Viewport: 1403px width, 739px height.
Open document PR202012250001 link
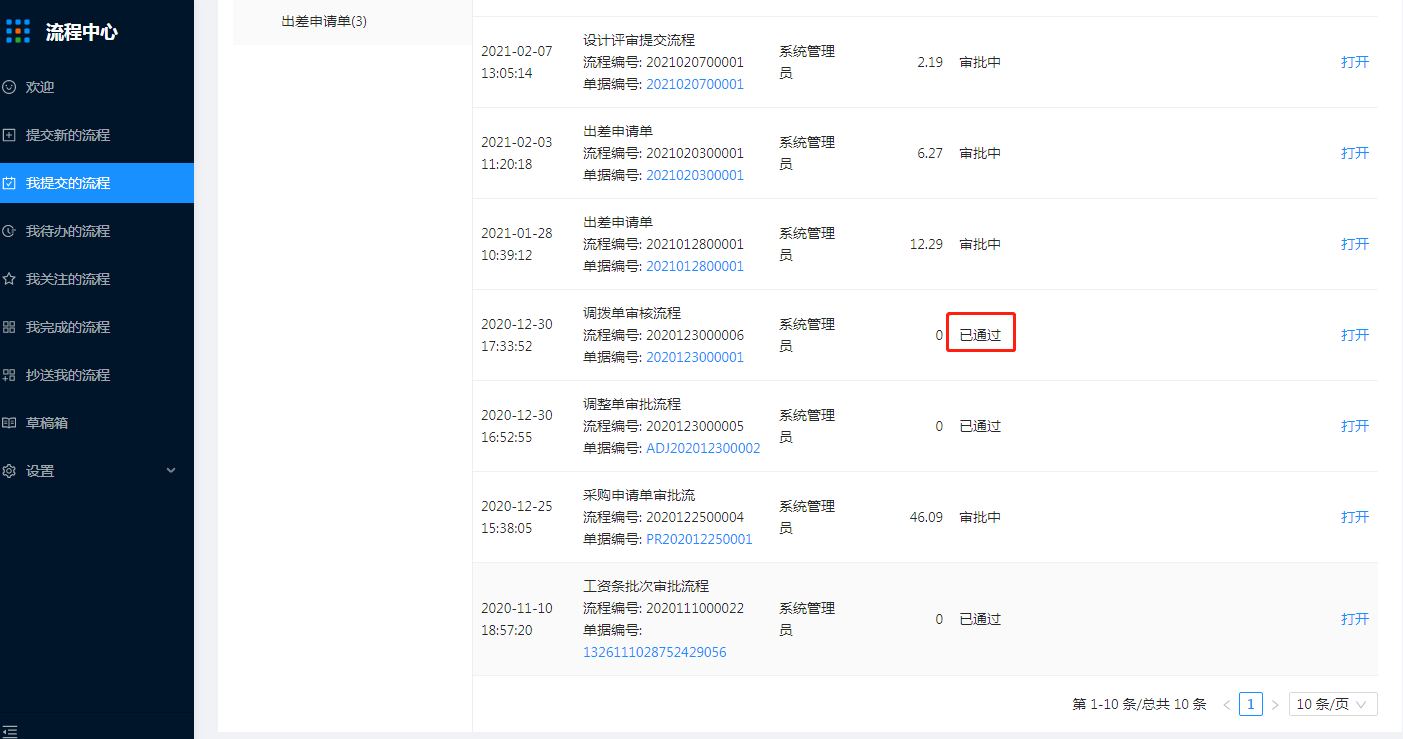(699, 539)
